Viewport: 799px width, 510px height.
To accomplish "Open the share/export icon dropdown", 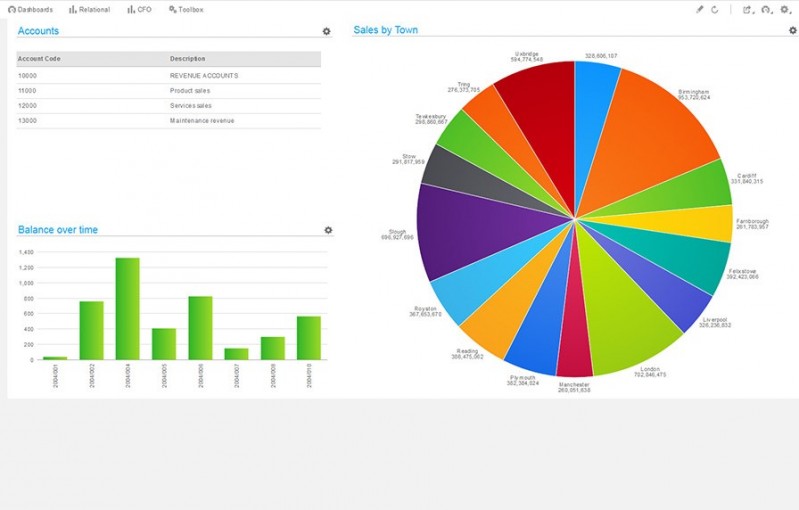I will (747, 9).
